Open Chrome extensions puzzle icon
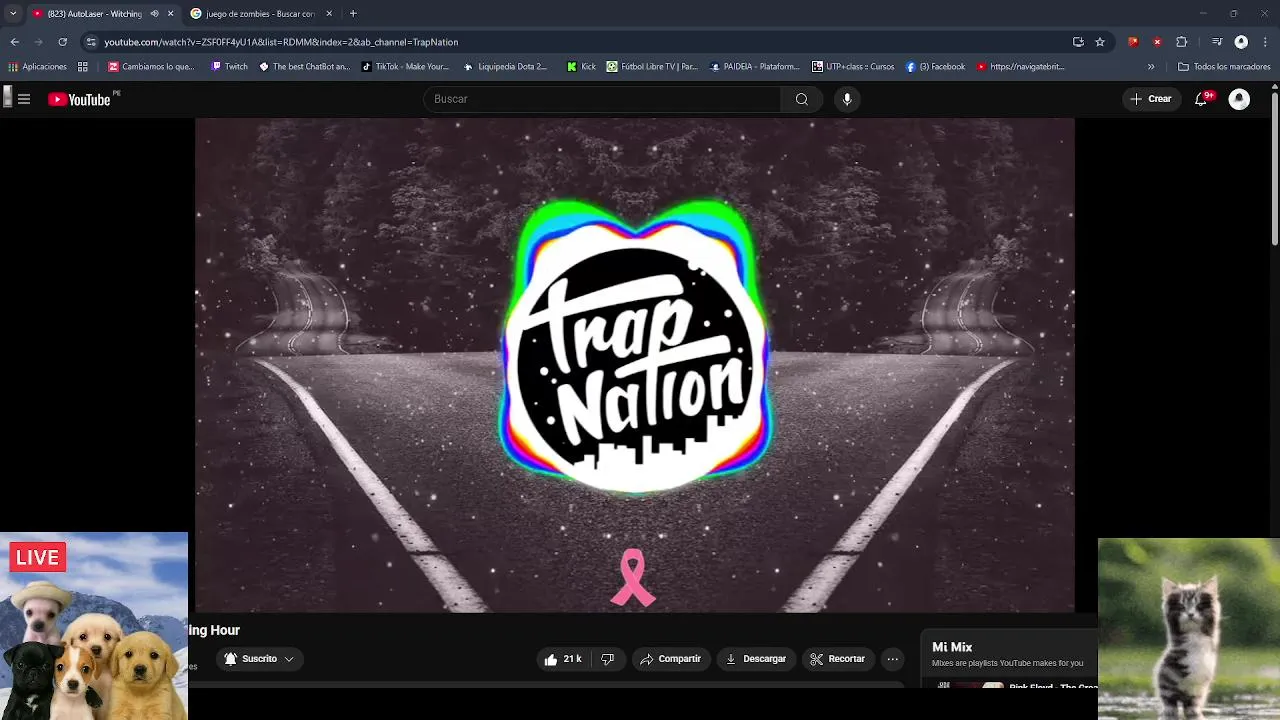Screen dimensions: 1280x720 point(1181,42)
